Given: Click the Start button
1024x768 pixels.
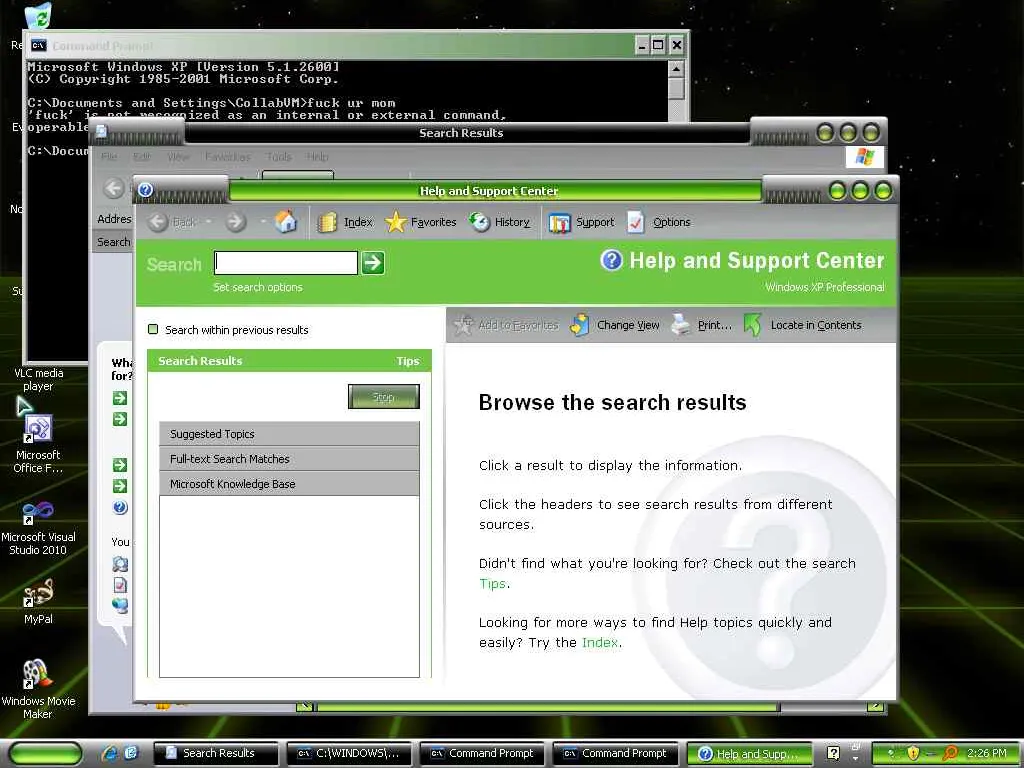Looking at the screenshot, I should coord(45,753).
